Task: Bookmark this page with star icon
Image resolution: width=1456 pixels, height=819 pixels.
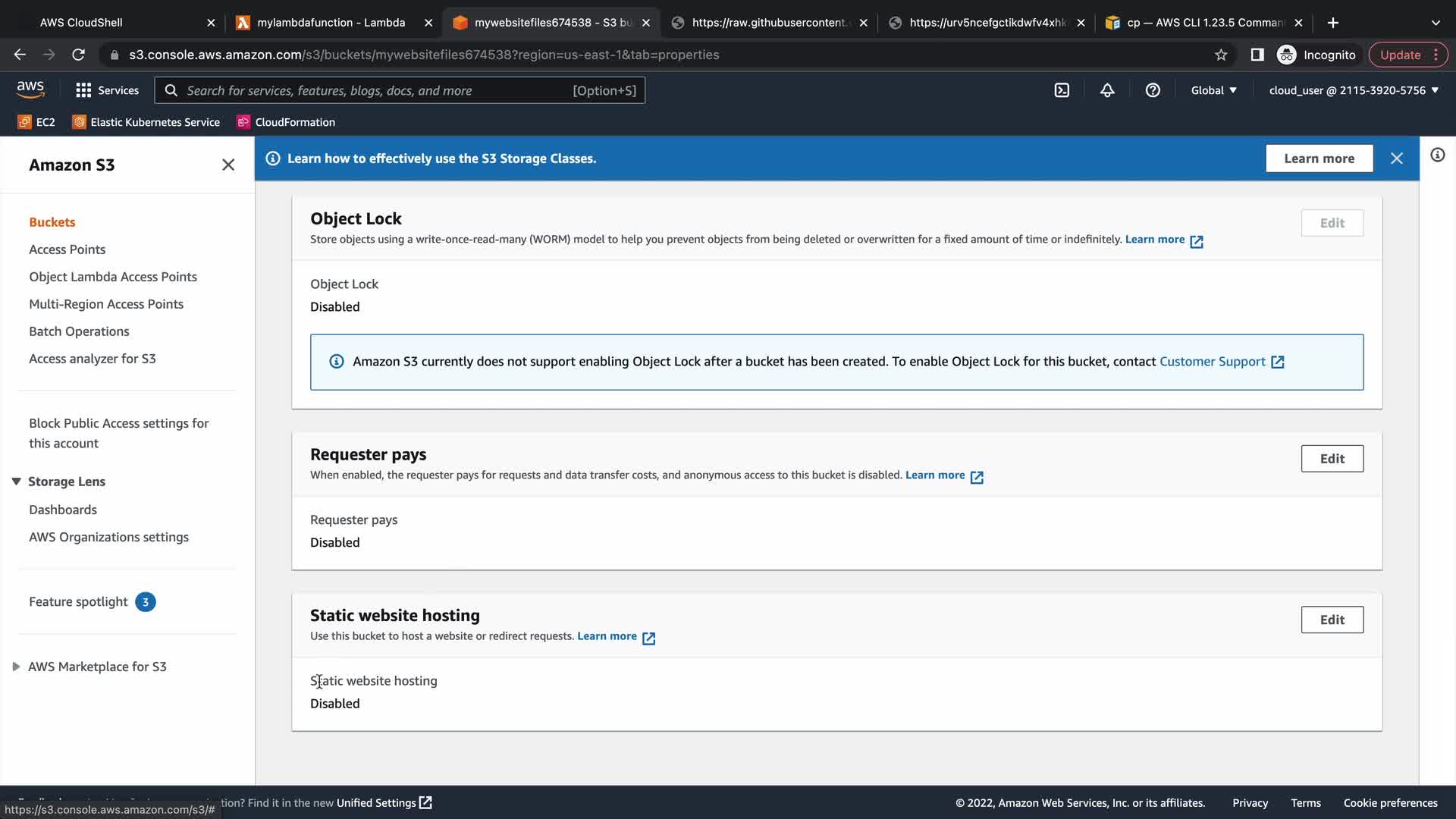Action: pos(1220,55)
